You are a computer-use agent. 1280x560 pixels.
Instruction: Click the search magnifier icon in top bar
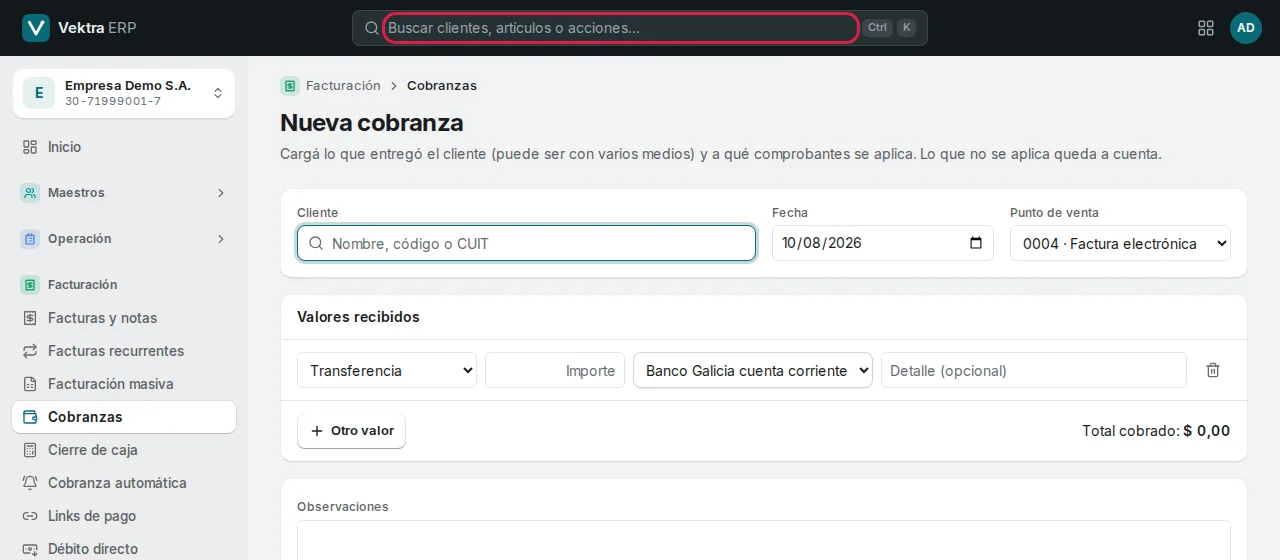[x=371, y=28]
